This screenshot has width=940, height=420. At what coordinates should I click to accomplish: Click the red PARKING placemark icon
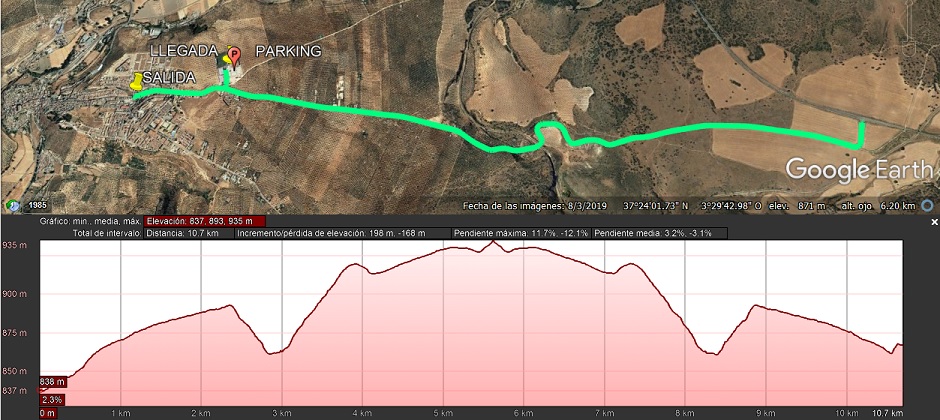234,57
